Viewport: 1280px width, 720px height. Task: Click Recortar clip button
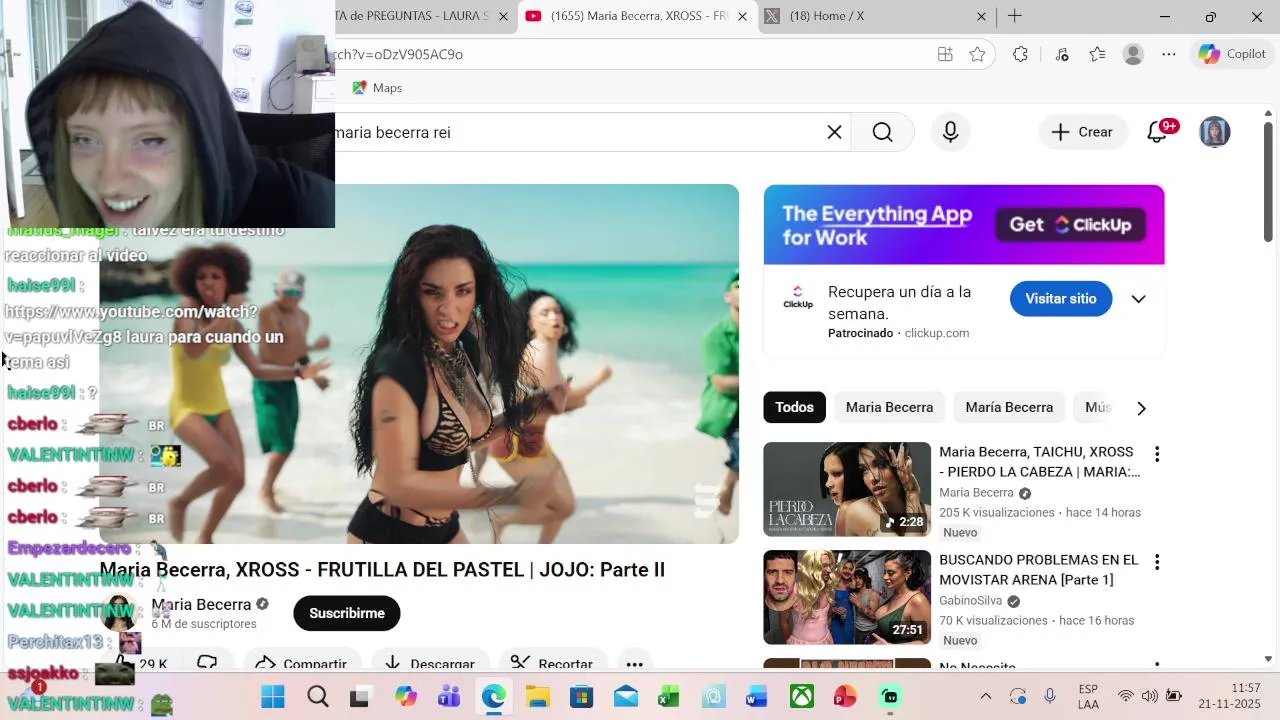552,664
